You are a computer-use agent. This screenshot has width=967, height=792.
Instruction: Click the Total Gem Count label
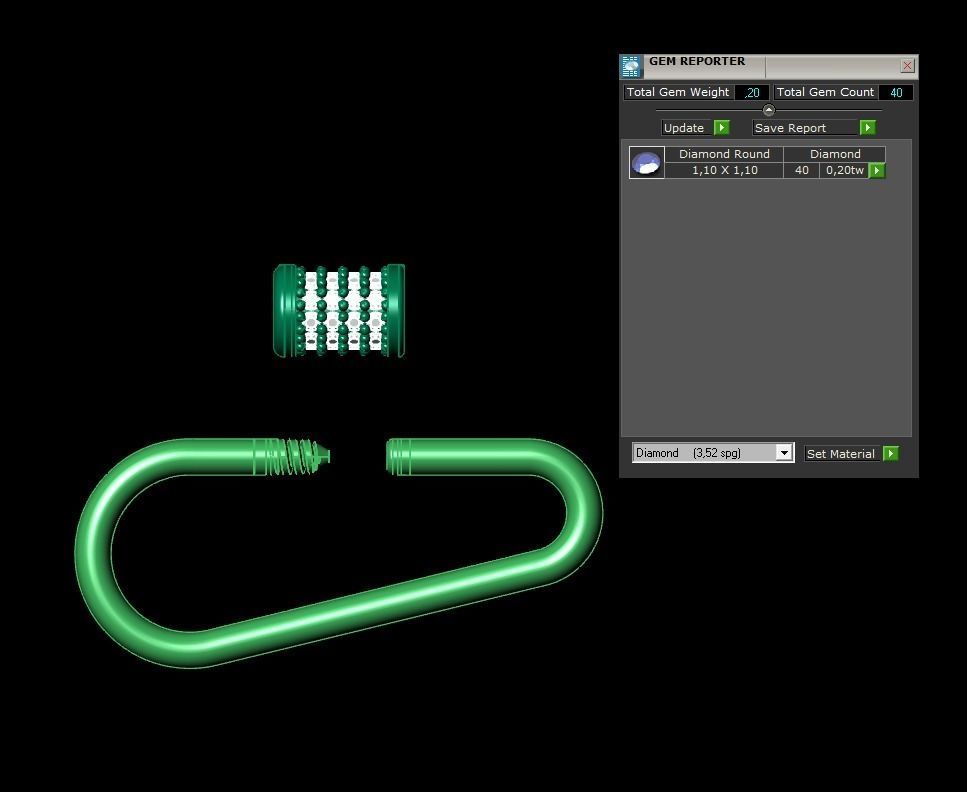(x=825, y=93)
